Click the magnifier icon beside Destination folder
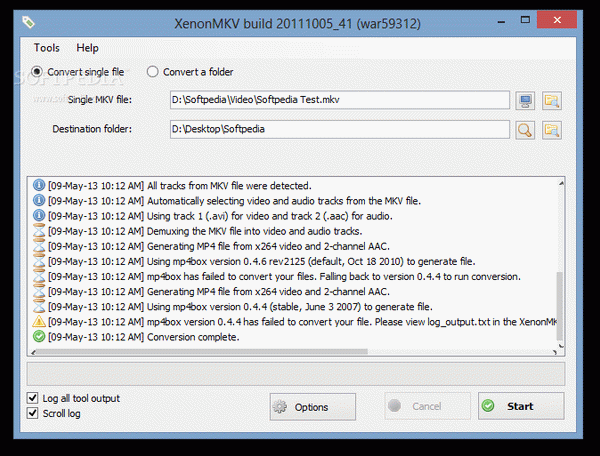Viewport: 600px width, 456px height. [525, 130]
